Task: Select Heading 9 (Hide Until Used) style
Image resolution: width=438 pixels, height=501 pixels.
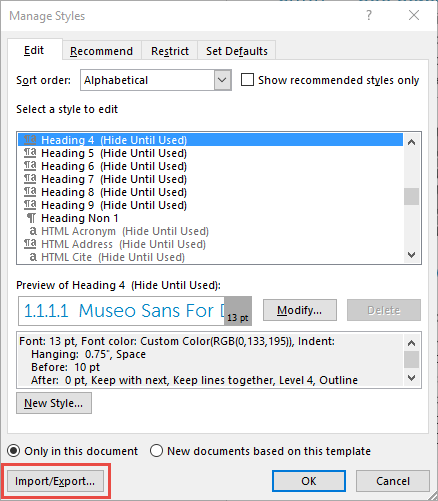Action: coord(210,205)
